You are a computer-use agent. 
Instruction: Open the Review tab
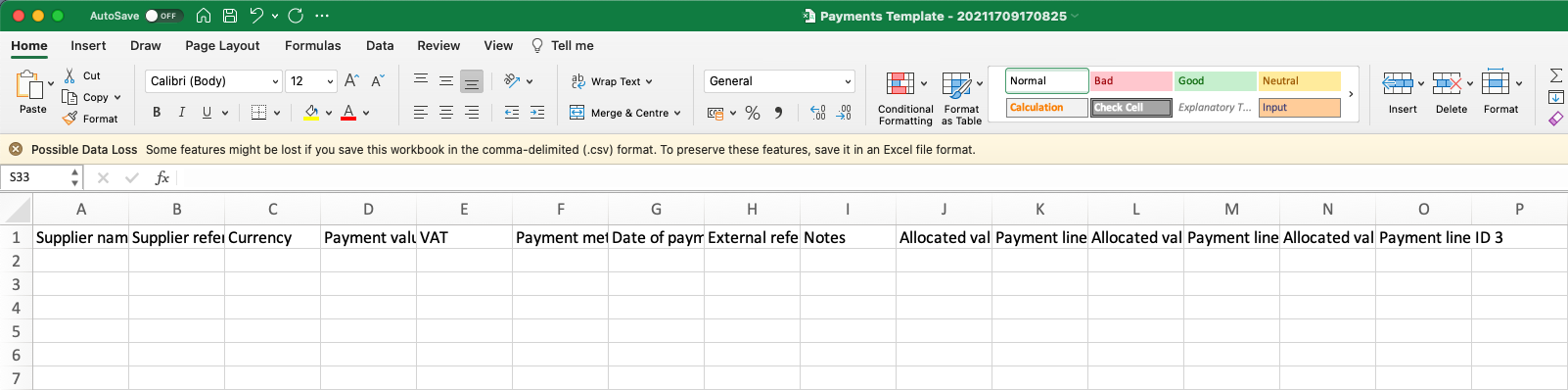point(438,45)
